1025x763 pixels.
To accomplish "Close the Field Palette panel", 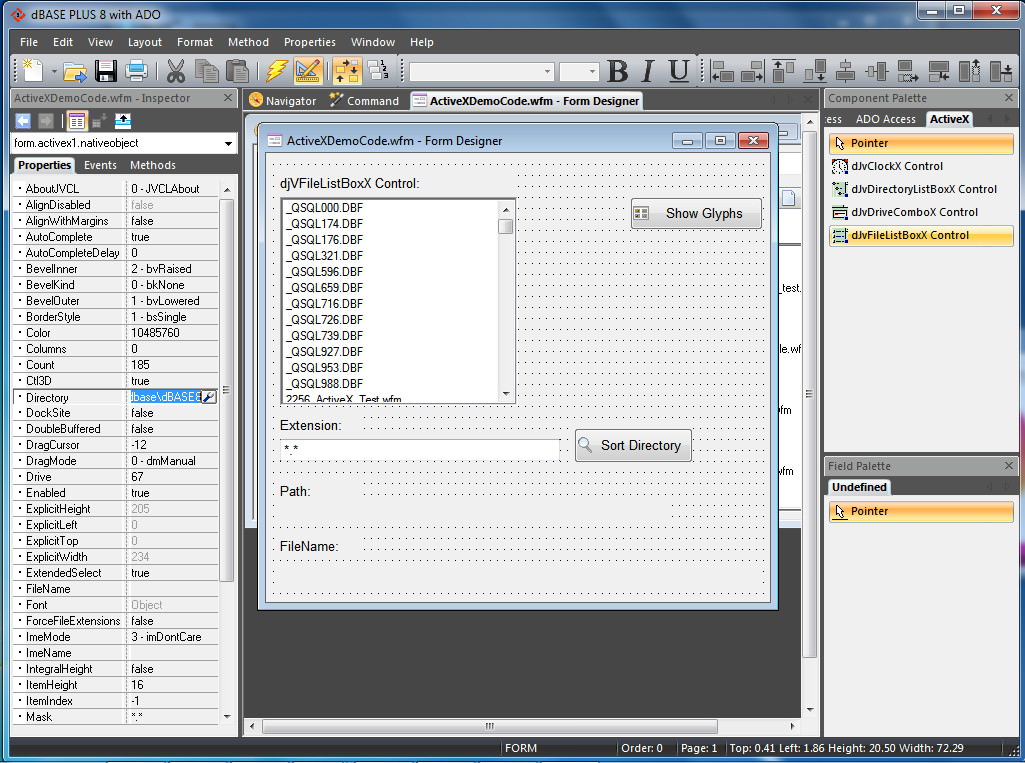I will 1009,466.
